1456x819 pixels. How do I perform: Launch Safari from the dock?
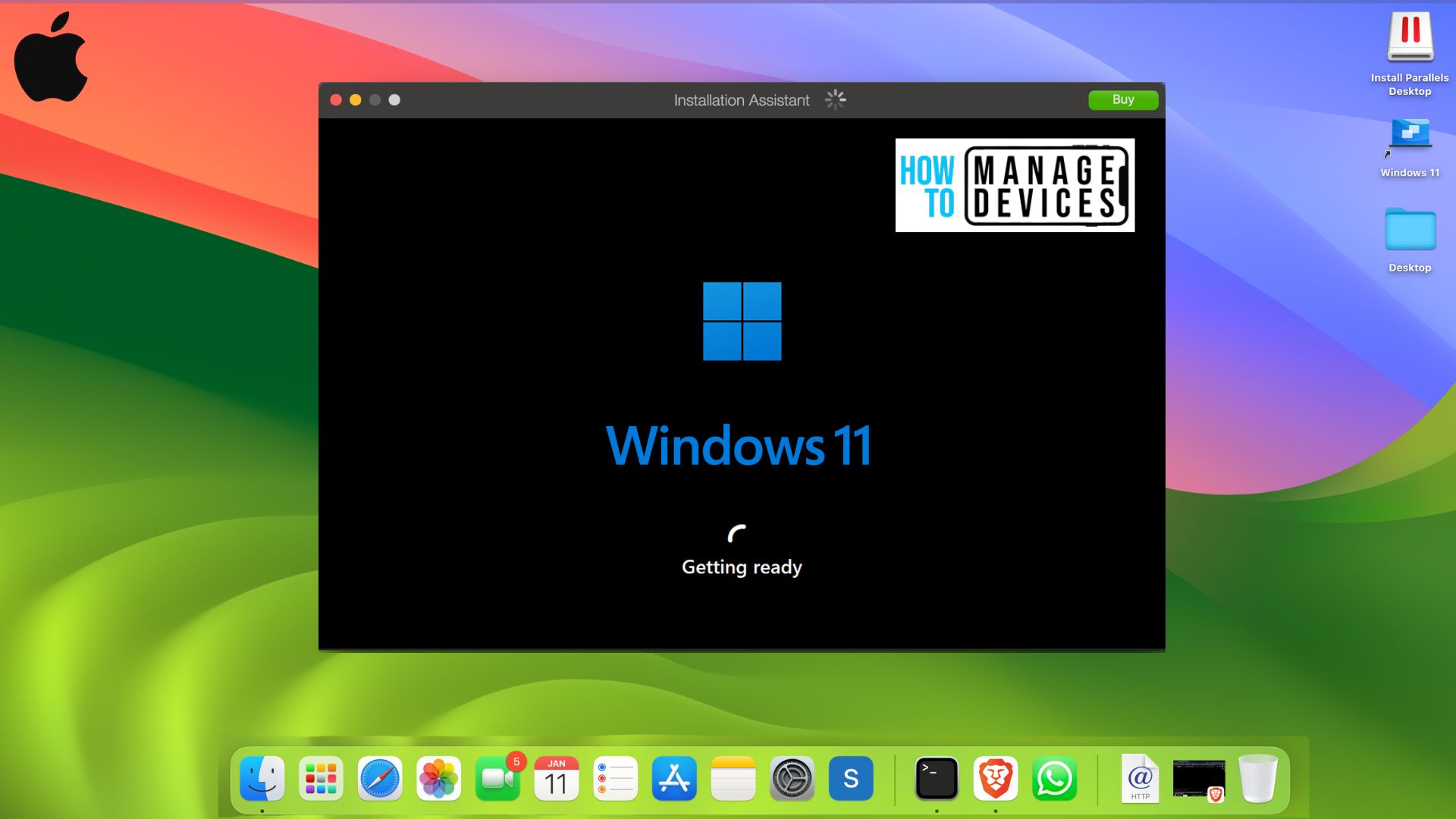[380, 779]
